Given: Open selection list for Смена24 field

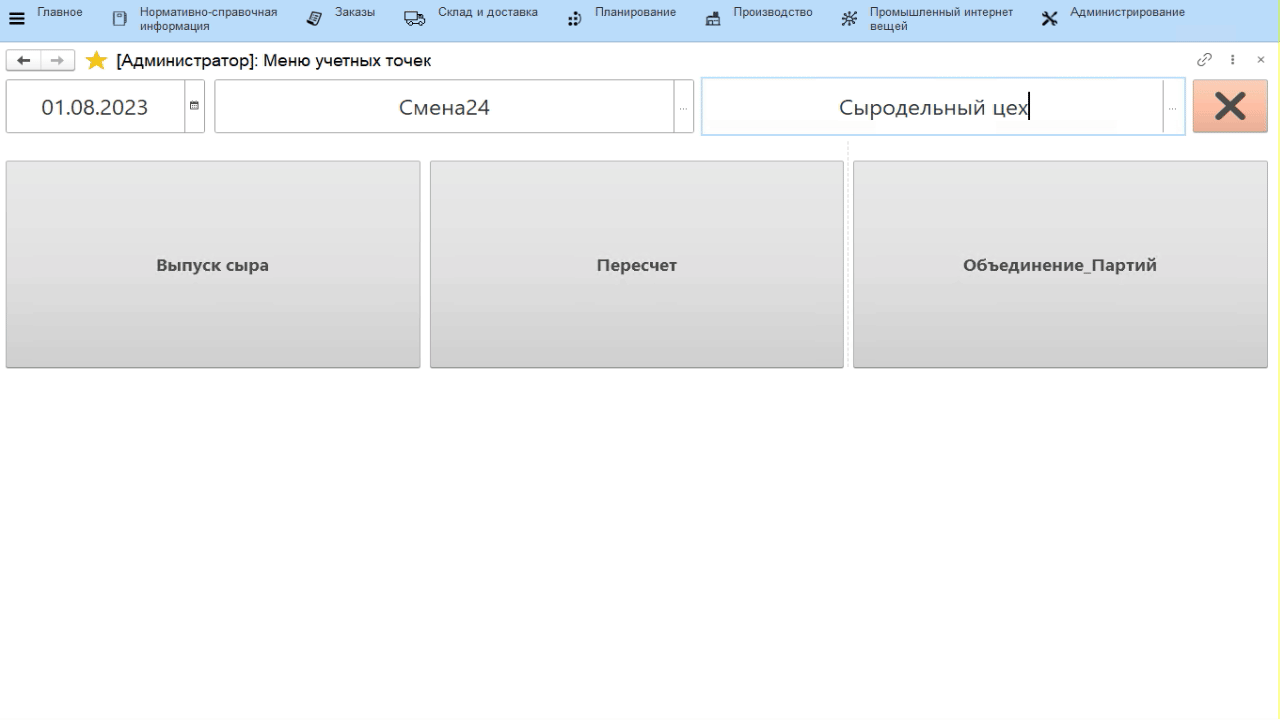Looking at the screenshot, I should 683,107.
